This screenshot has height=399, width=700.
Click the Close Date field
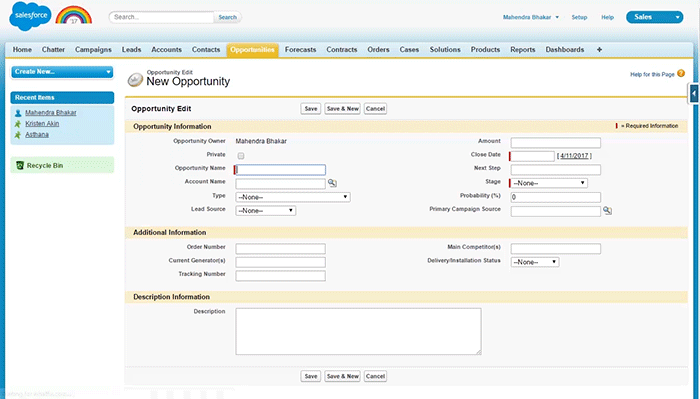pyautogui.click(x=533, y=156)
